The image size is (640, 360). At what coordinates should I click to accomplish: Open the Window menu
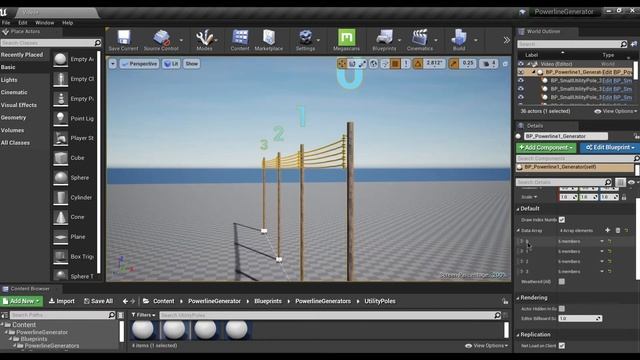[44, 23]
